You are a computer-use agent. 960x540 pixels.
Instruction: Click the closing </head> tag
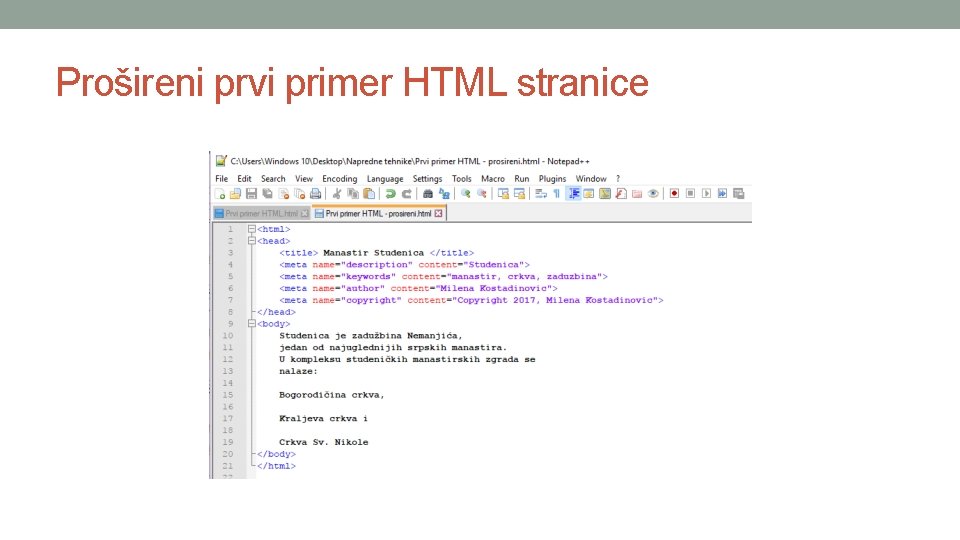click(276, 312)
